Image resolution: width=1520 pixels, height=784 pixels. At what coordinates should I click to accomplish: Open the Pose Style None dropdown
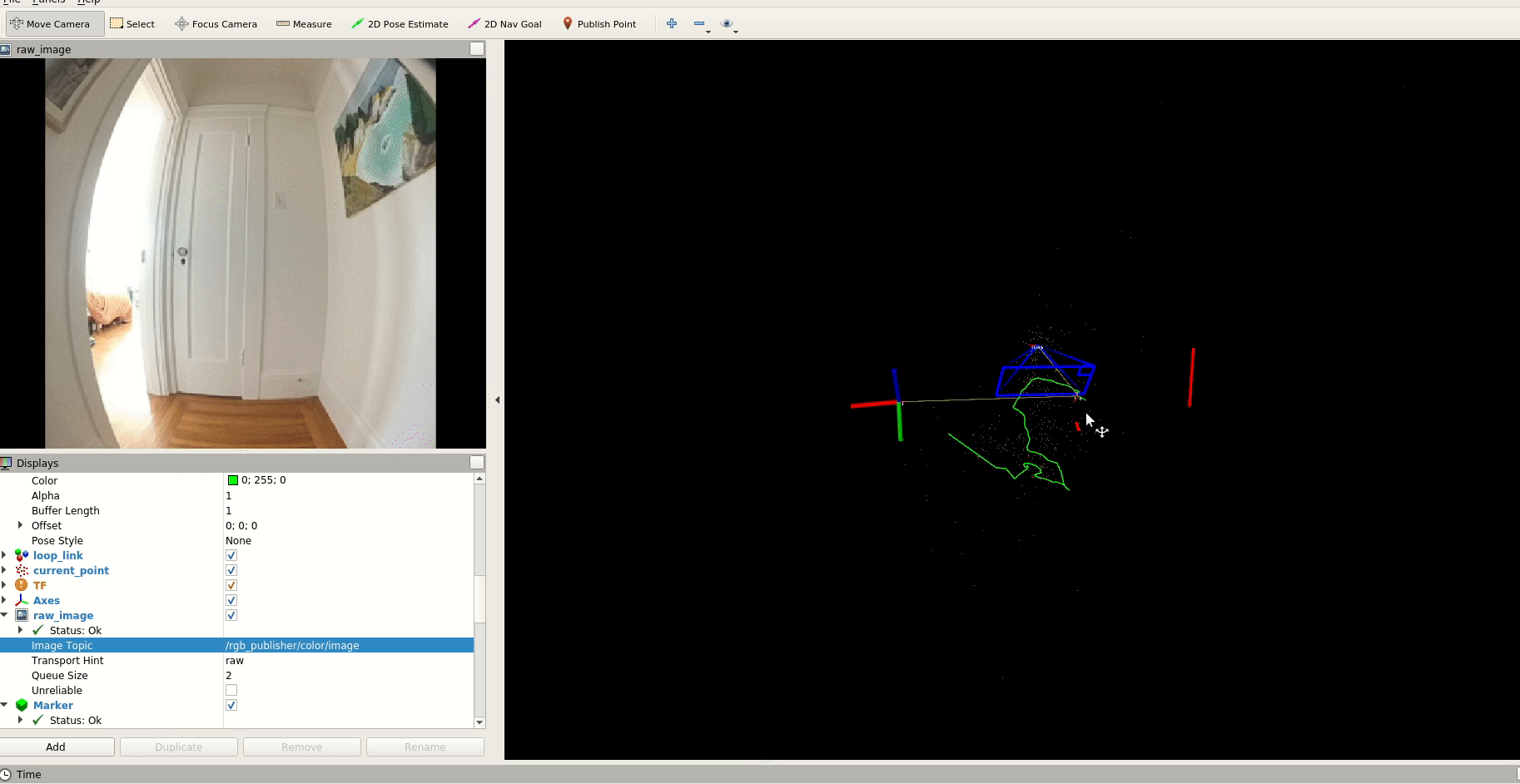[x=349, y=540]
